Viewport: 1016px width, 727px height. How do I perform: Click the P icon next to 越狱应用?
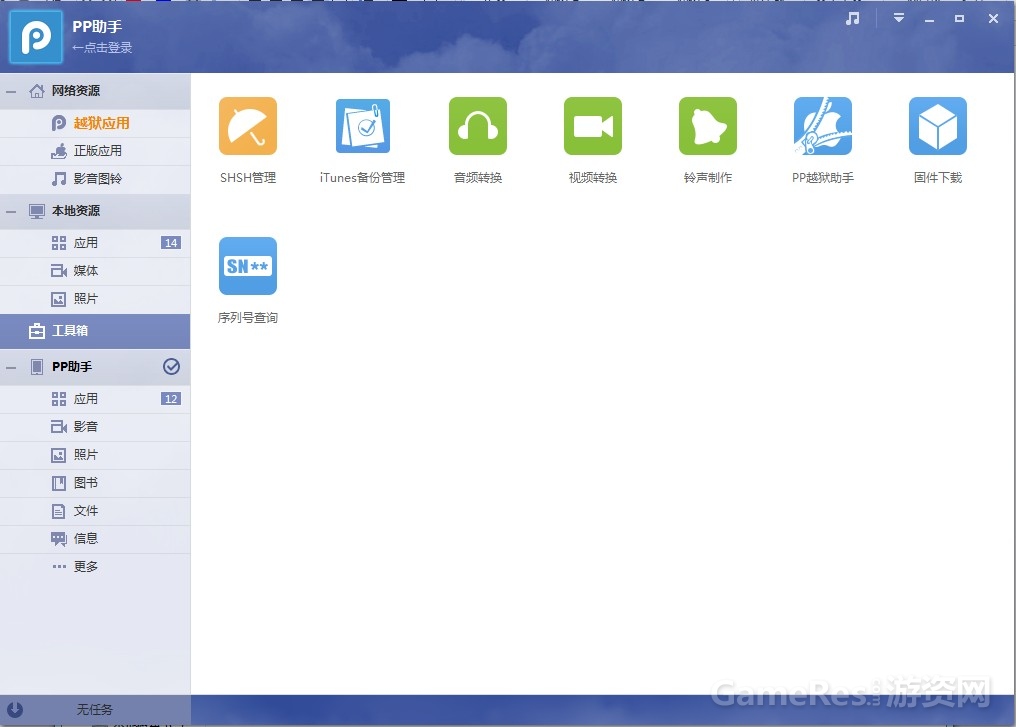pyautogui.click(x=58, y=123)
